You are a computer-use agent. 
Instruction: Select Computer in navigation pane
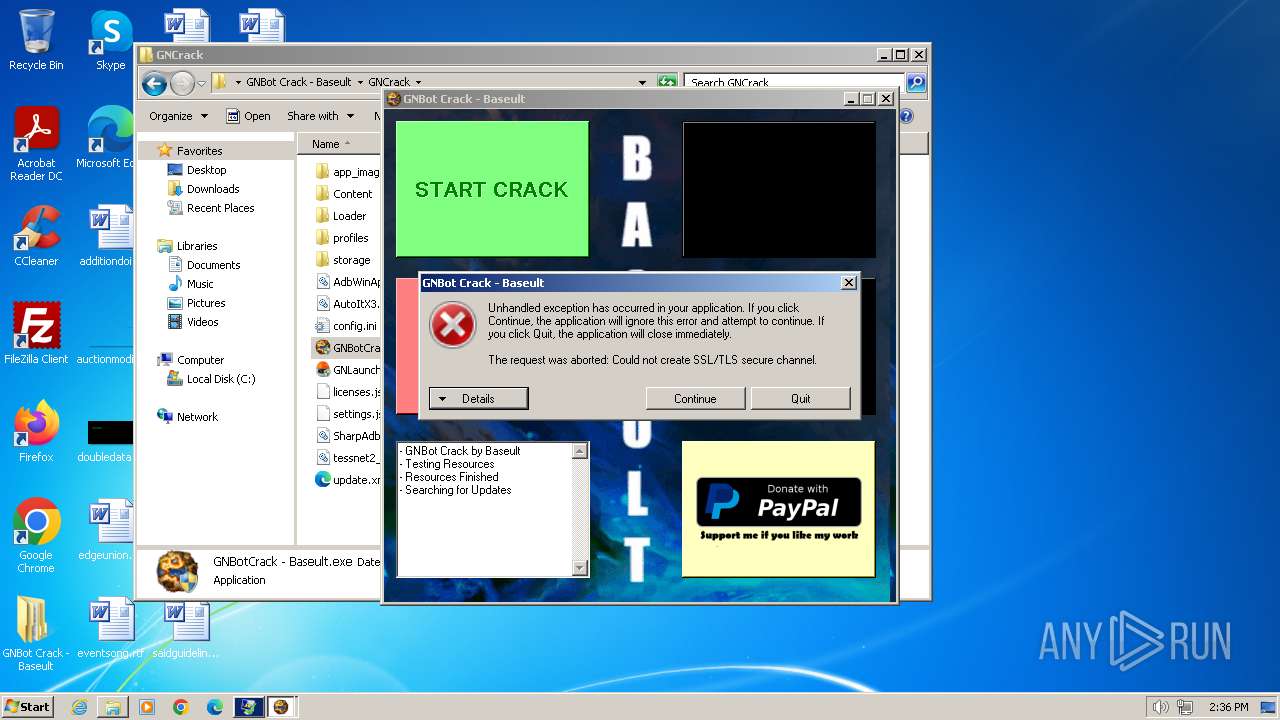[x=200, y=360]
